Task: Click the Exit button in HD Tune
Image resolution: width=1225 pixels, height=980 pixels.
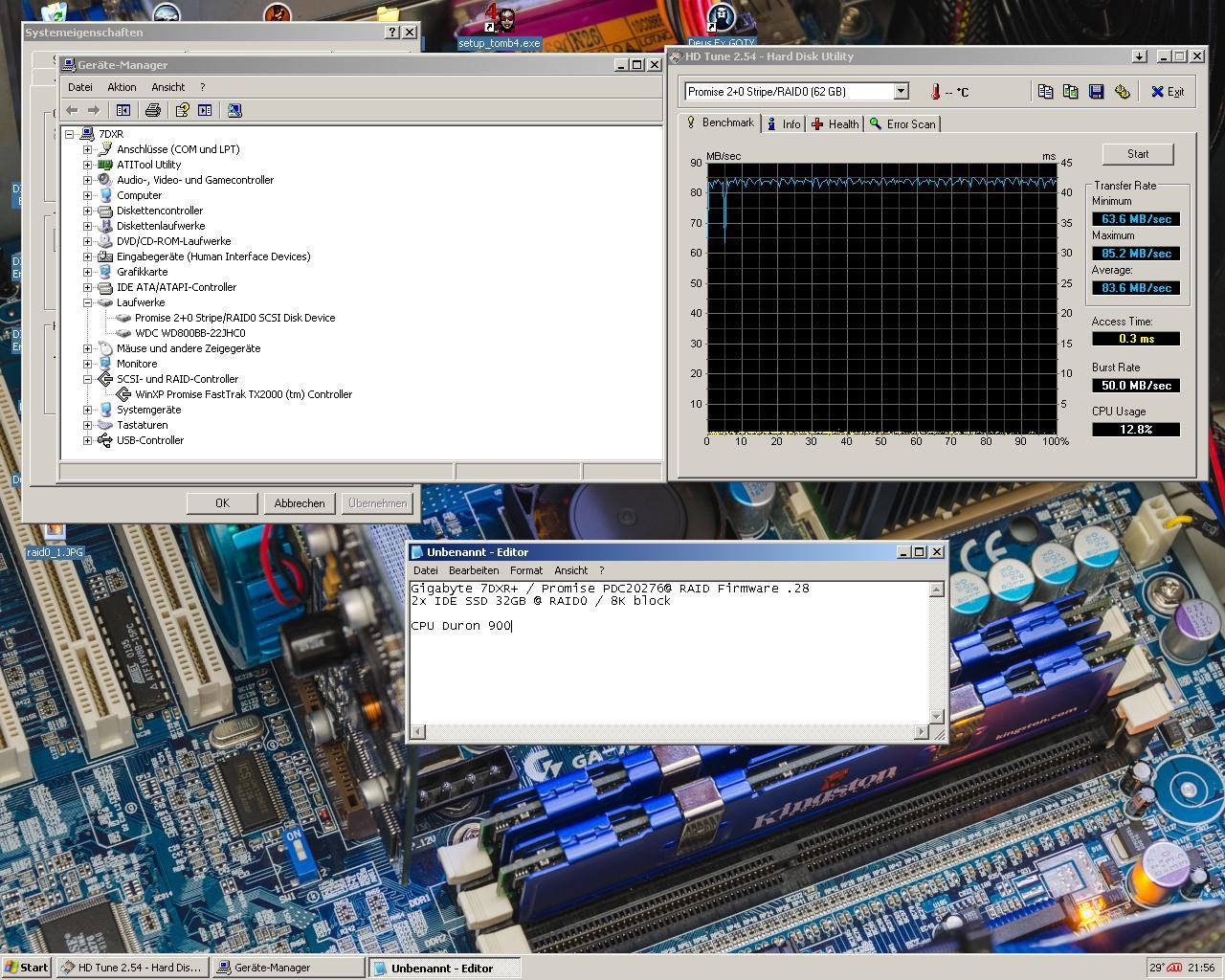Action: (1168, 92)
